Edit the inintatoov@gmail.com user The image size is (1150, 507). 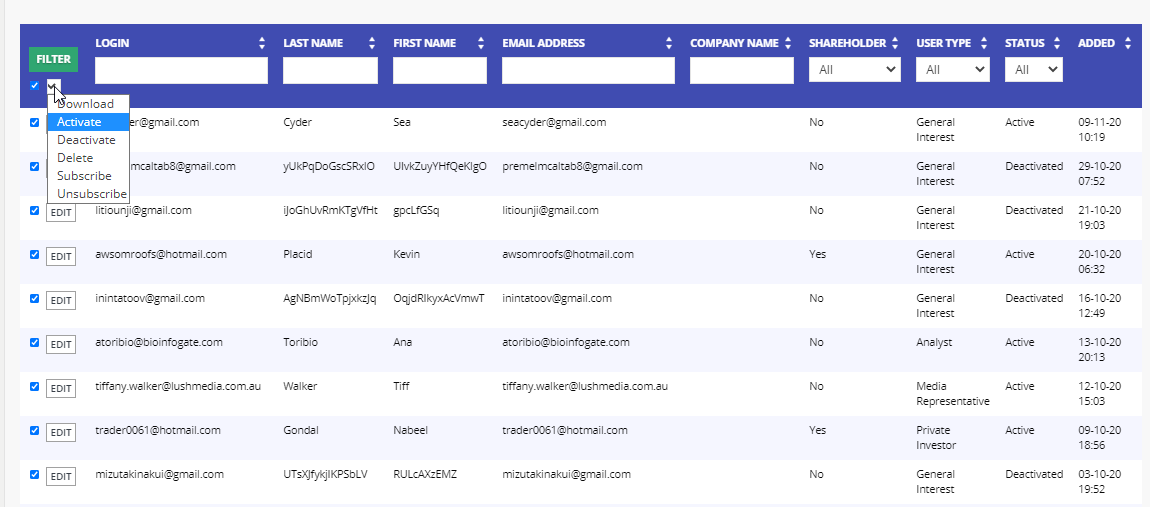tap(61, 301)
